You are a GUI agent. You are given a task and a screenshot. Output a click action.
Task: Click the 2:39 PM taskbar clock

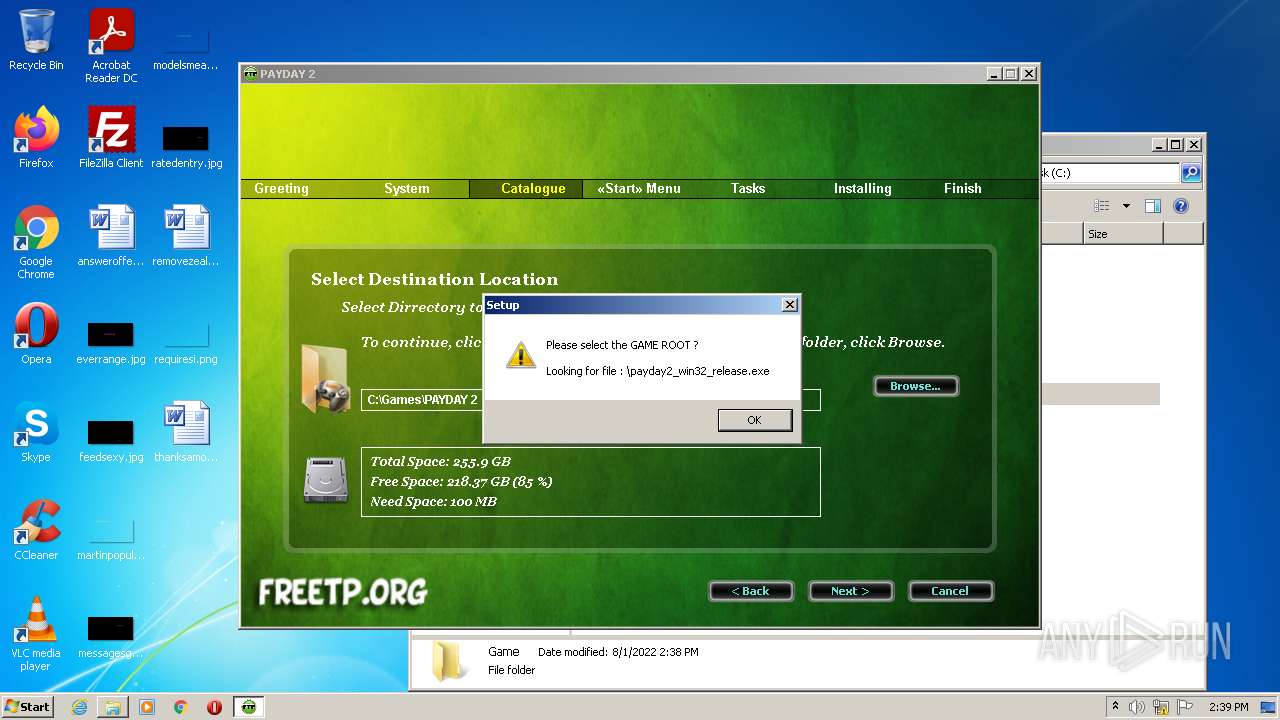(1228, 707)
